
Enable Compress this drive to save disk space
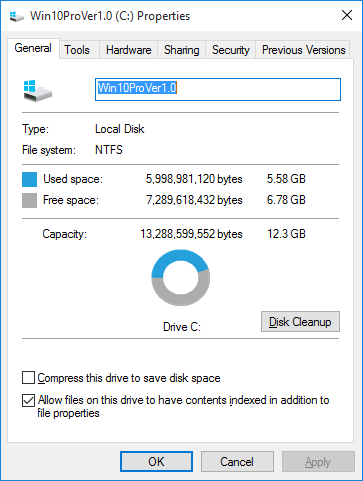28,378
